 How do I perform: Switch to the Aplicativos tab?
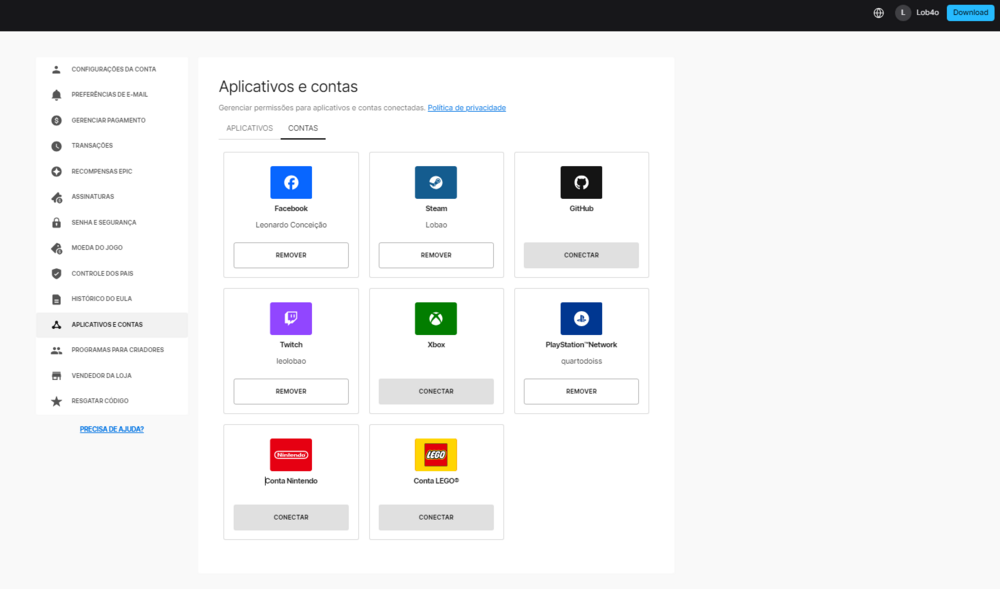pyautogui.click(x=249, y=128)
